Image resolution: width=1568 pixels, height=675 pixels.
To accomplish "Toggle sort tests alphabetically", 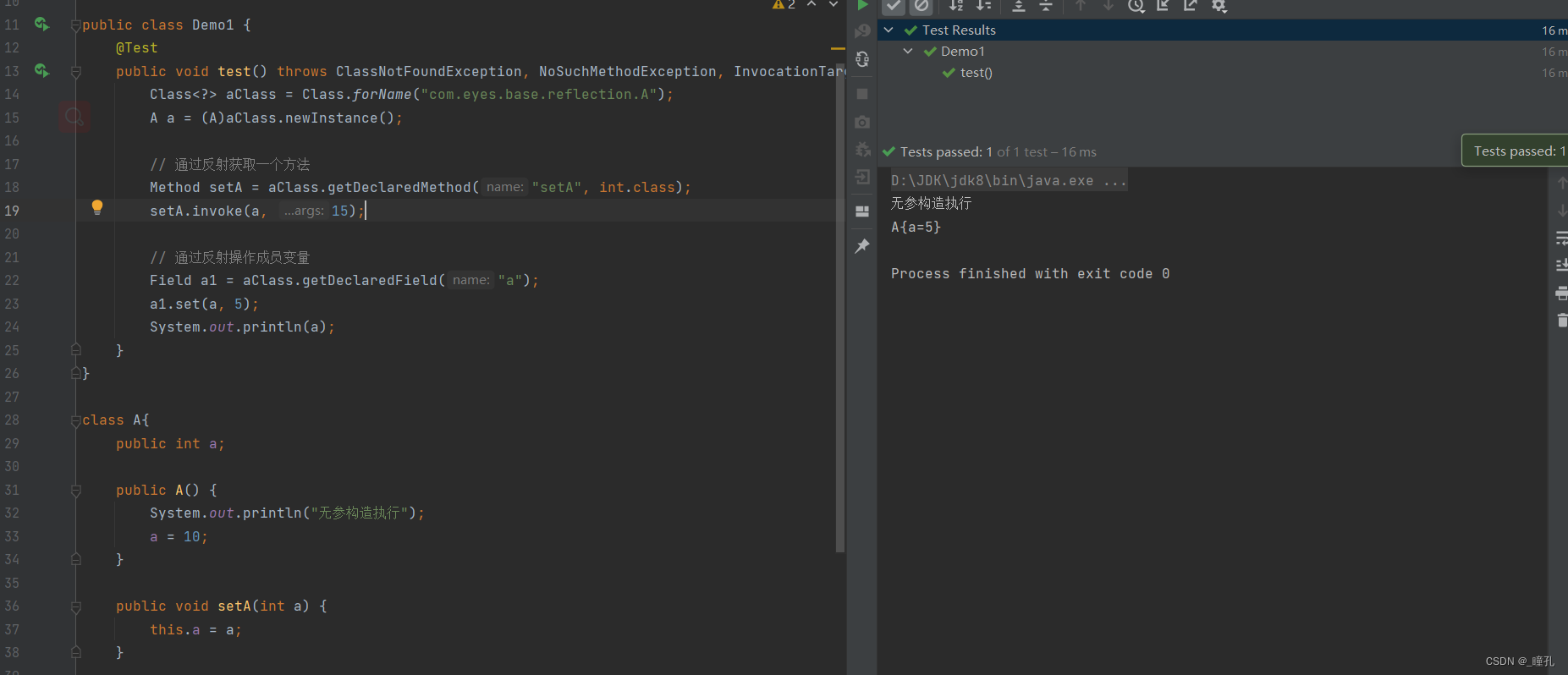I will pyautogui.click(x=956, y=6).
